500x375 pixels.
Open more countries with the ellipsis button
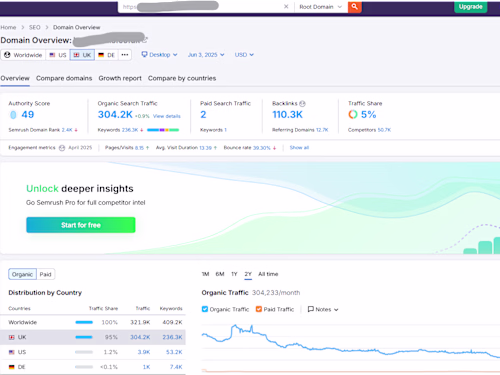pyautogui.click(x=125, y=55)
